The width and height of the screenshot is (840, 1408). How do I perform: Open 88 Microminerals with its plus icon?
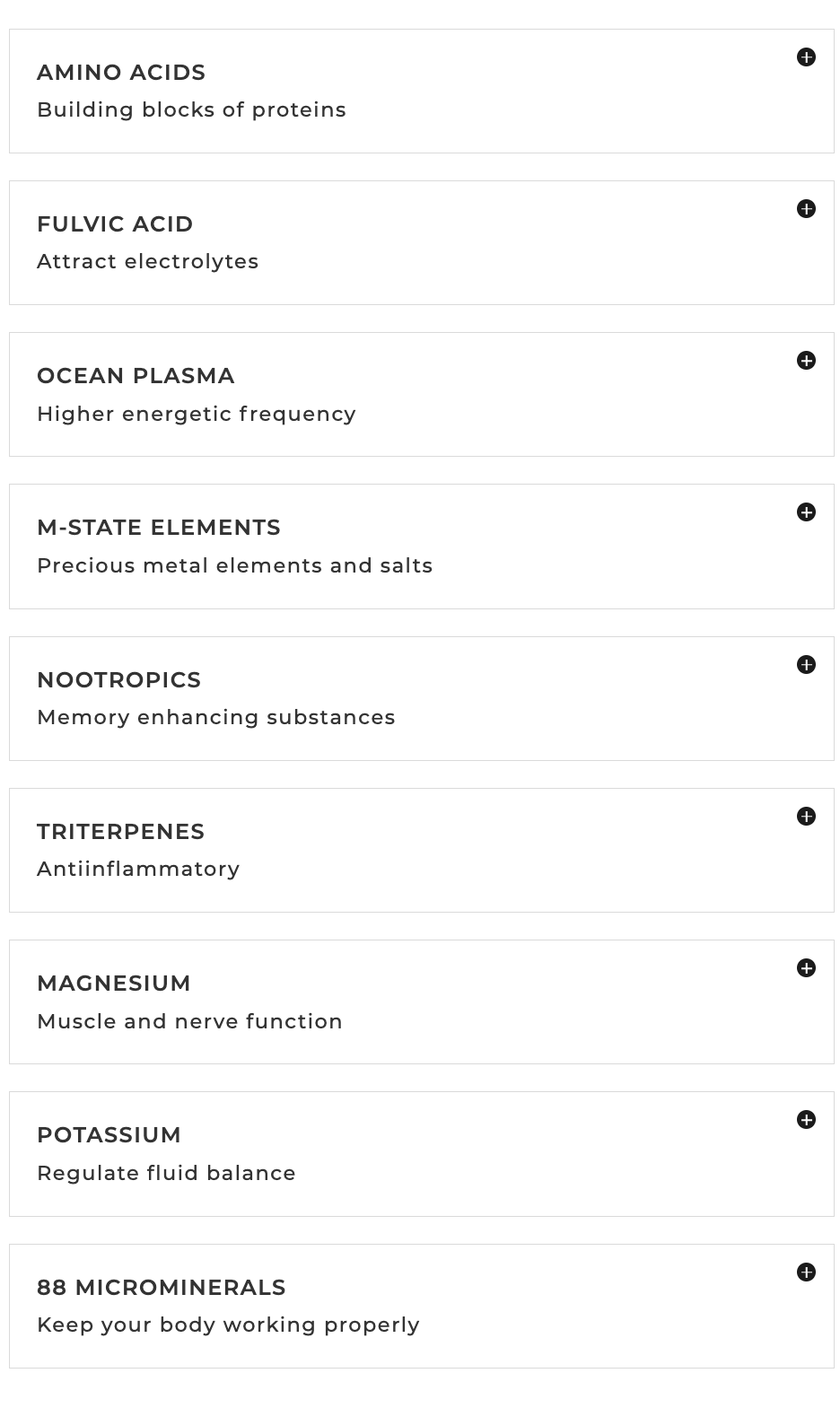pyautogui.click(x=806, y=1272)
